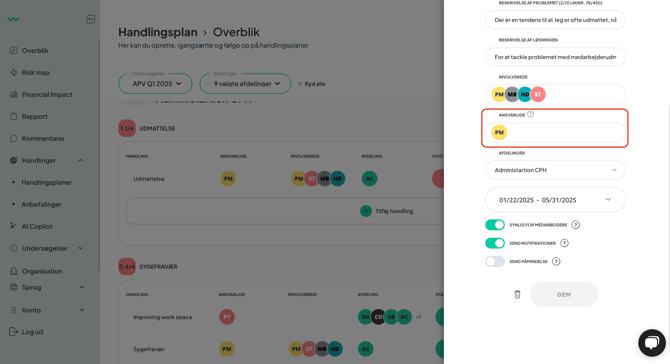Collapse the sidebar with the top toggle icon
This screenshot has height=364, width=670.
pos(91,19)
